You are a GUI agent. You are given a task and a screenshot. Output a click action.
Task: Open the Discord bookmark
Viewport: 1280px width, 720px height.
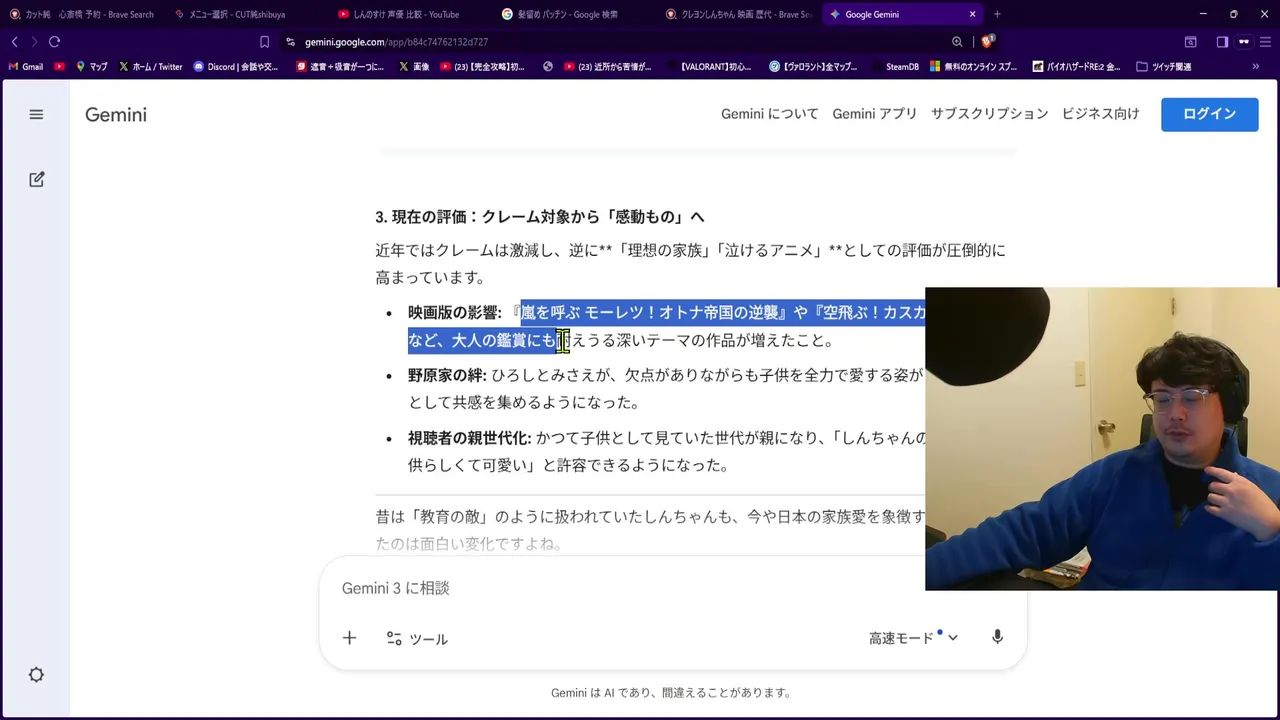pyautogui.click(x=235, y=67)
